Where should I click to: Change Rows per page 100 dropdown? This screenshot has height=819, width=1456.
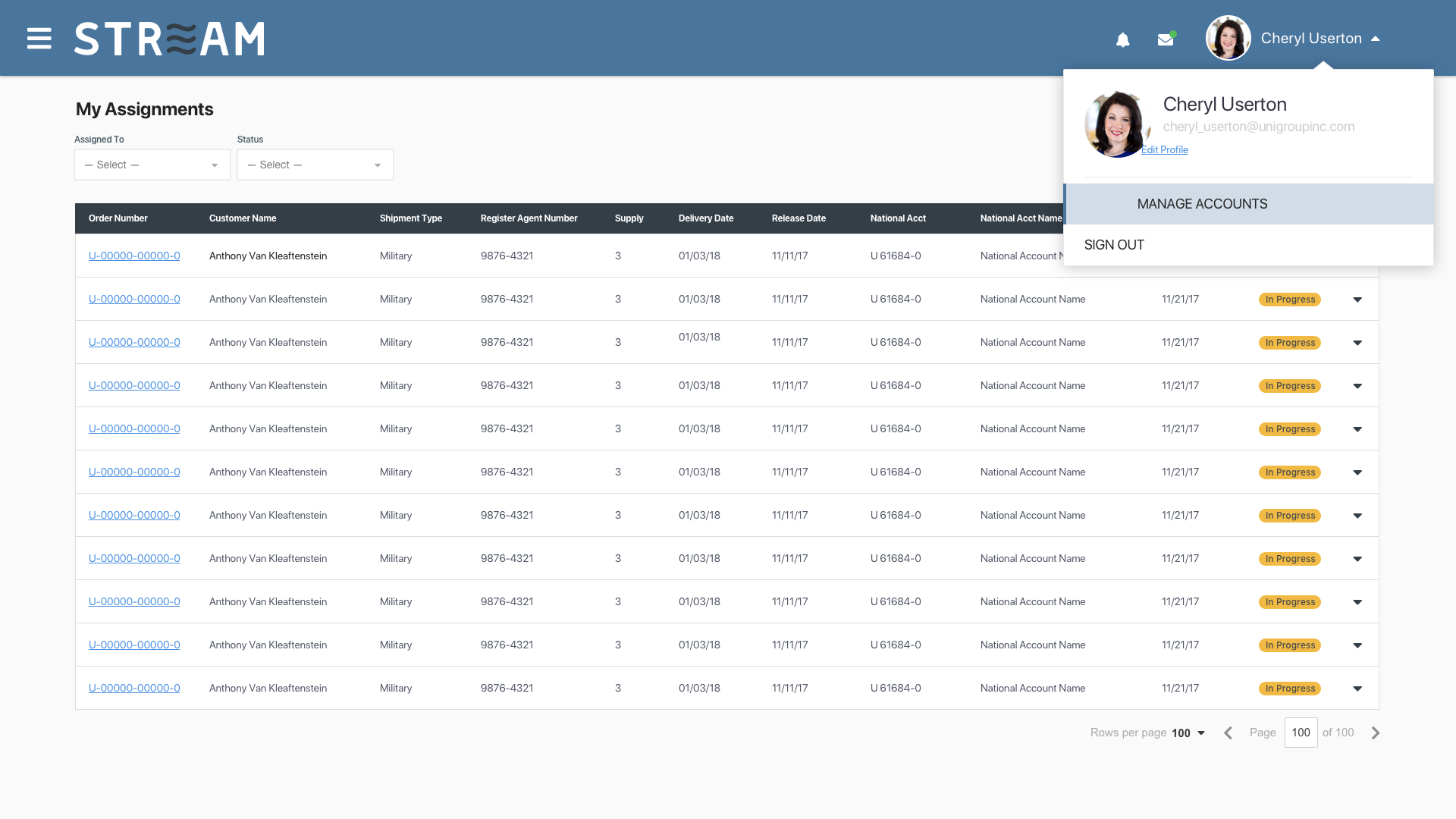click(1188, 733)
